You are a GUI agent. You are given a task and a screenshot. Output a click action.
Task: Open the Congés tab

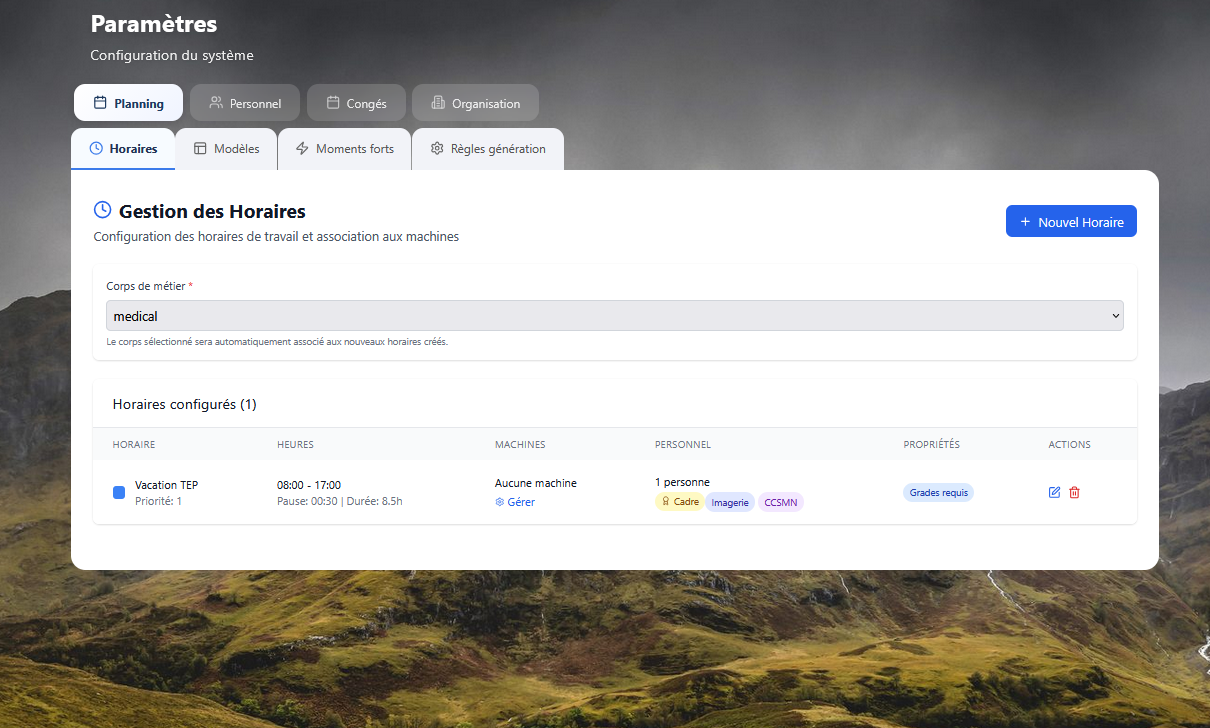[356, 103]
